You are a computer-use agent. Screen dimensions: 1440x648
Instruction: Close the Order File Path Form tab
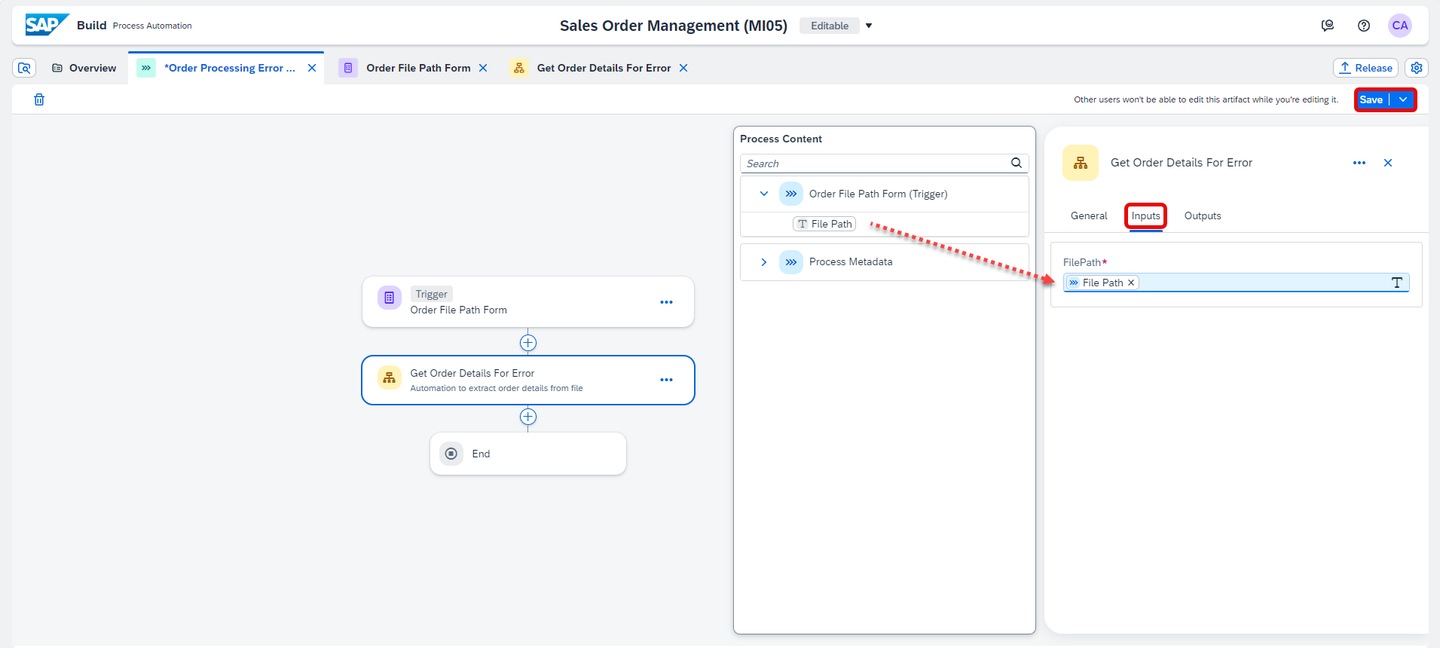point(483,68)
